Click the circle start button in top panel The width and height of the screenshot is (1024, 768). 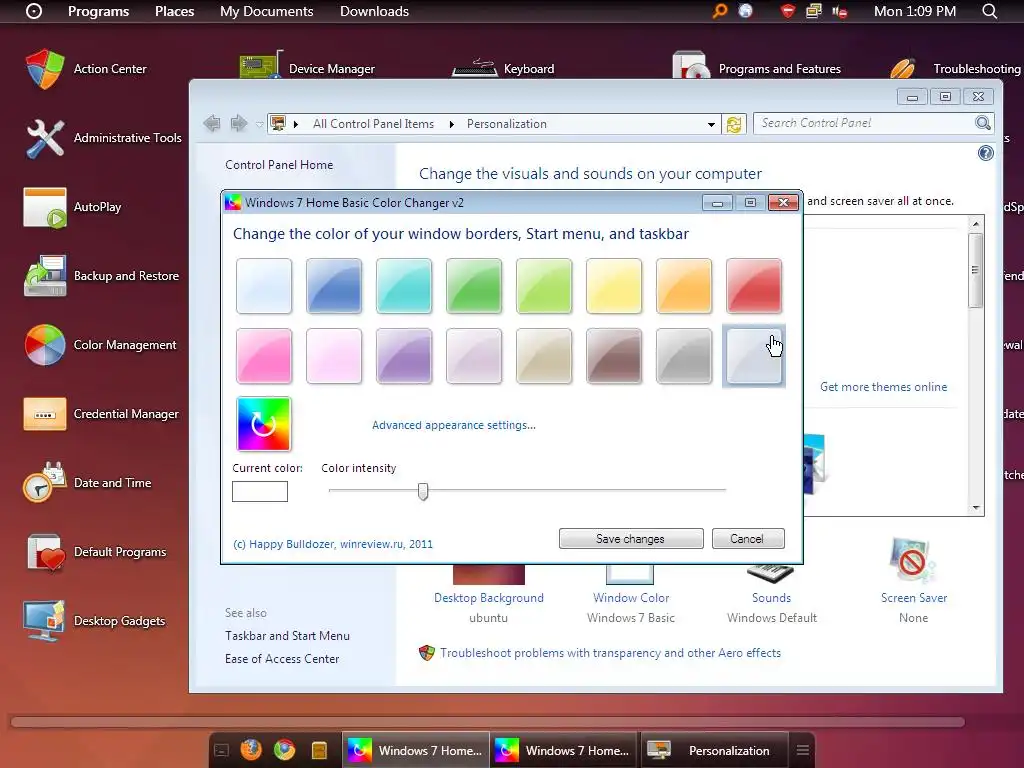click(x=33, y=11)
